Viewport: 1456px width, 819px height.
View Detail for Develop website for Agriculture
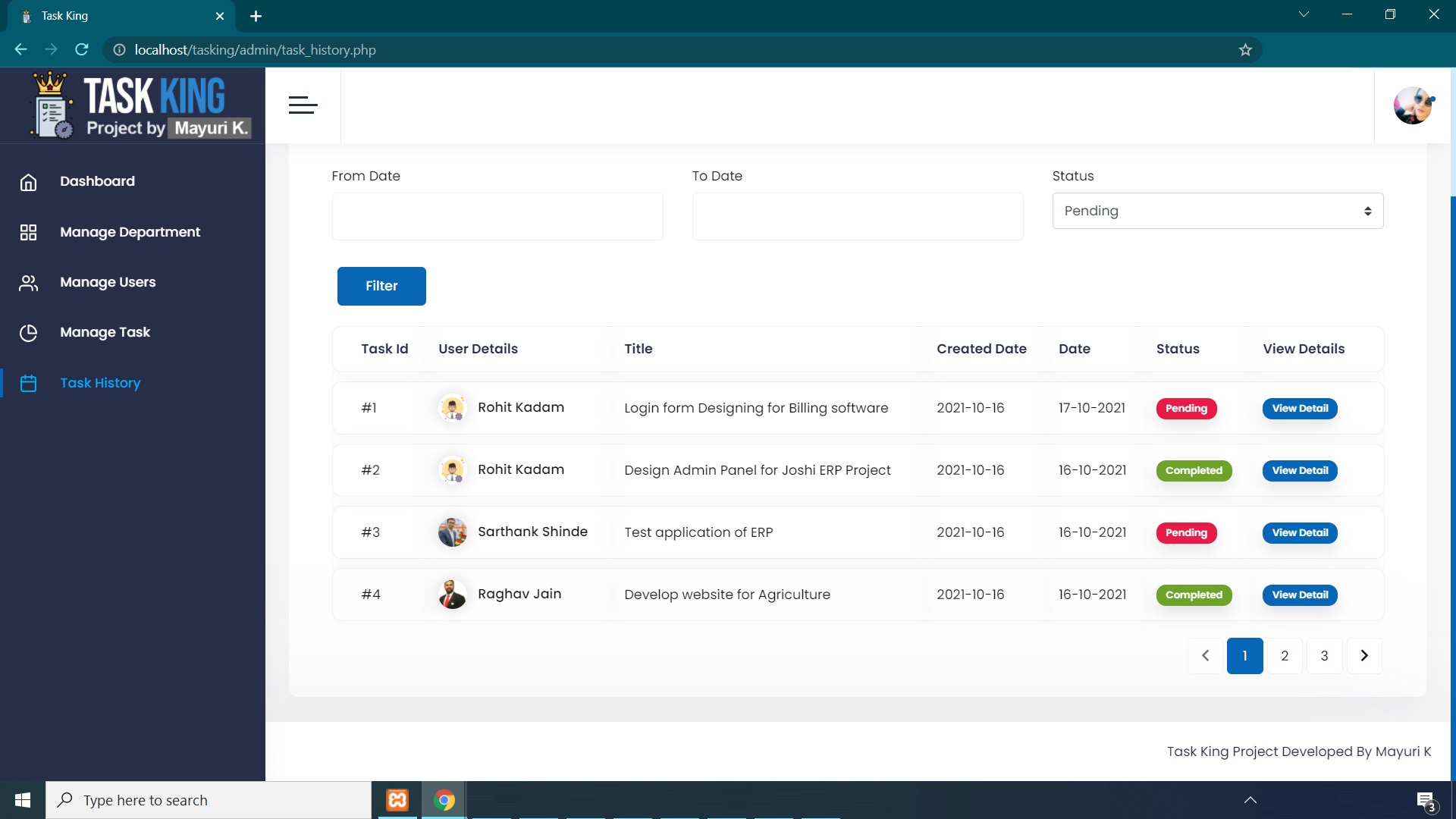1300,595
